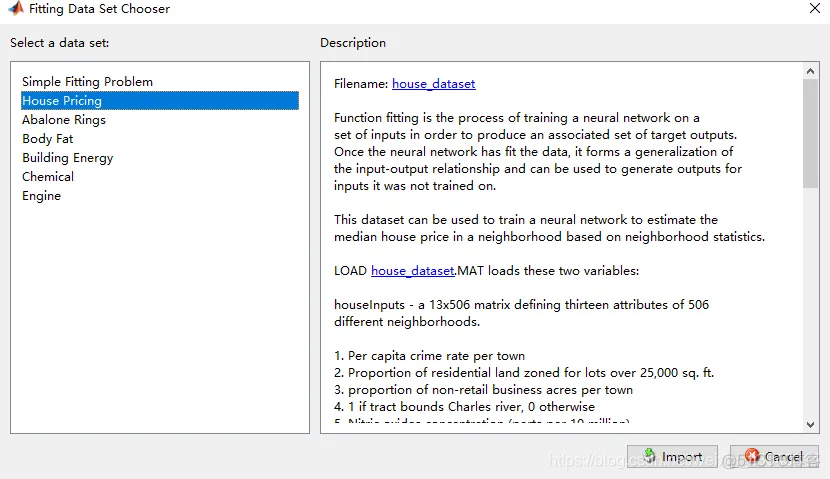Open house_dataset link next to Filename

(434, 84)
